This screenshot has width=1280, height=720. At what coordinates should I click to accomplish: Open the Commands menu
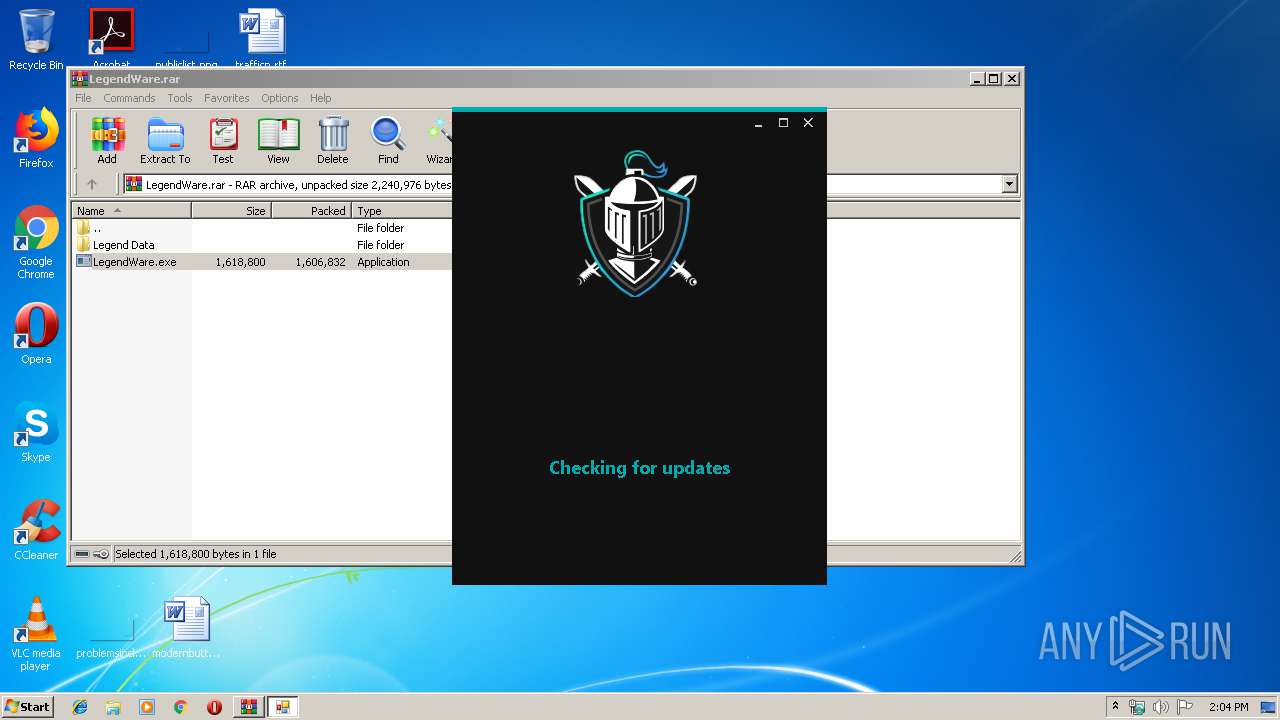(x=129, y=98)
